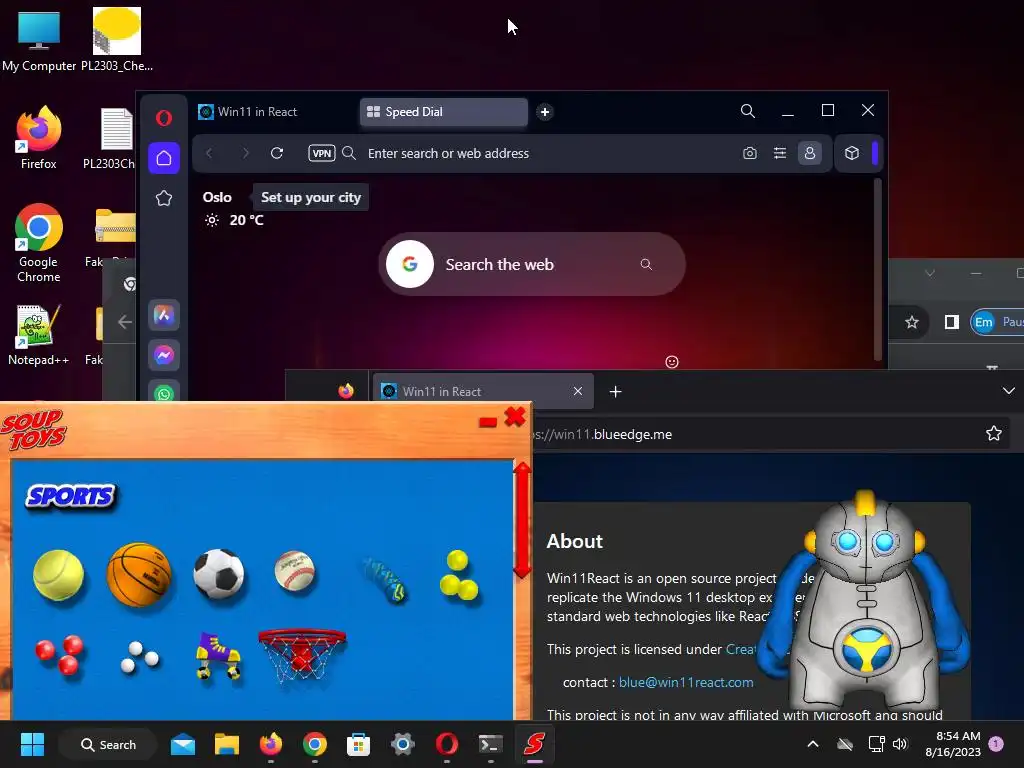
Task: Switch to Speed Dial tab
Action: click(444, 112)
